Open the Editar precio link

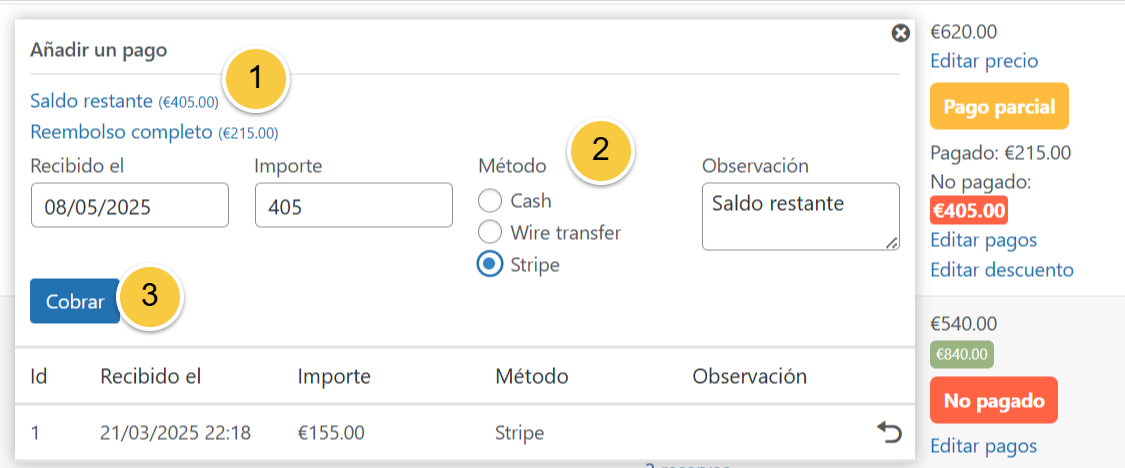[984, 61]
